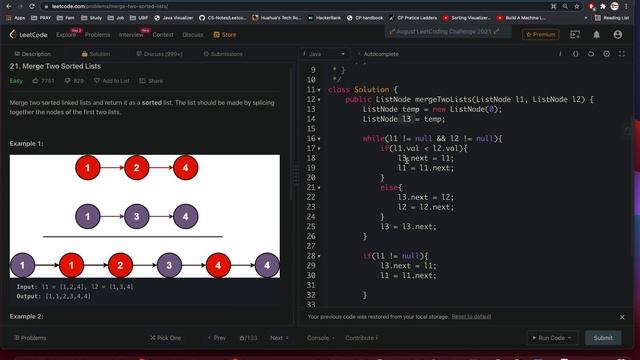The width and height of the screenshot is (640, 360).
Task: Reload the page
Action: [x=32, y=6]
